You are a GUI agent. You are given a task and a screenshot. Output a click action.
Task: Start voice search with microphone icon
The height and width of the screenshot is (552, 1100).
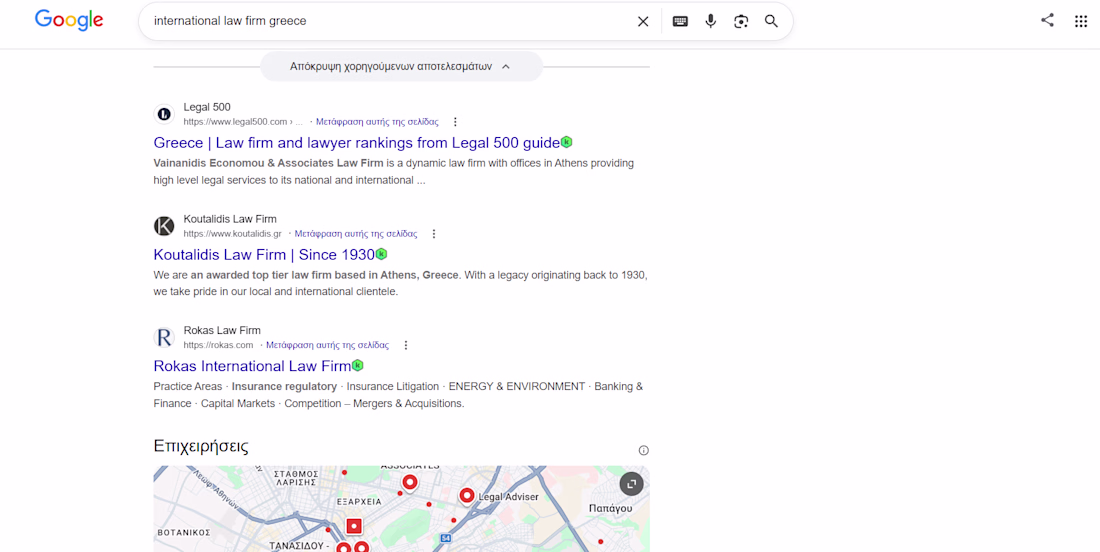(711, 21)
